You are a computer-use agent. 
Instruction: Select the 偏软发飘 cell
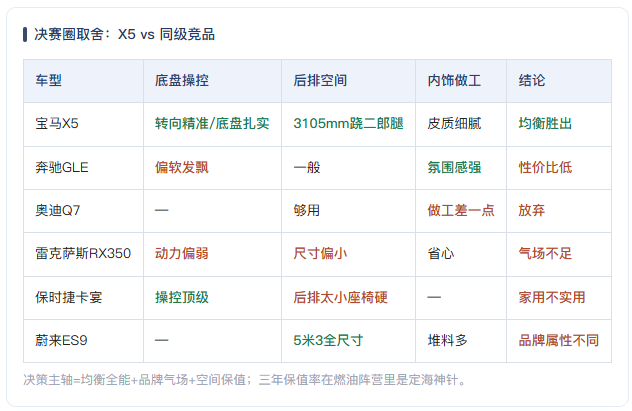tap(212, 168)
